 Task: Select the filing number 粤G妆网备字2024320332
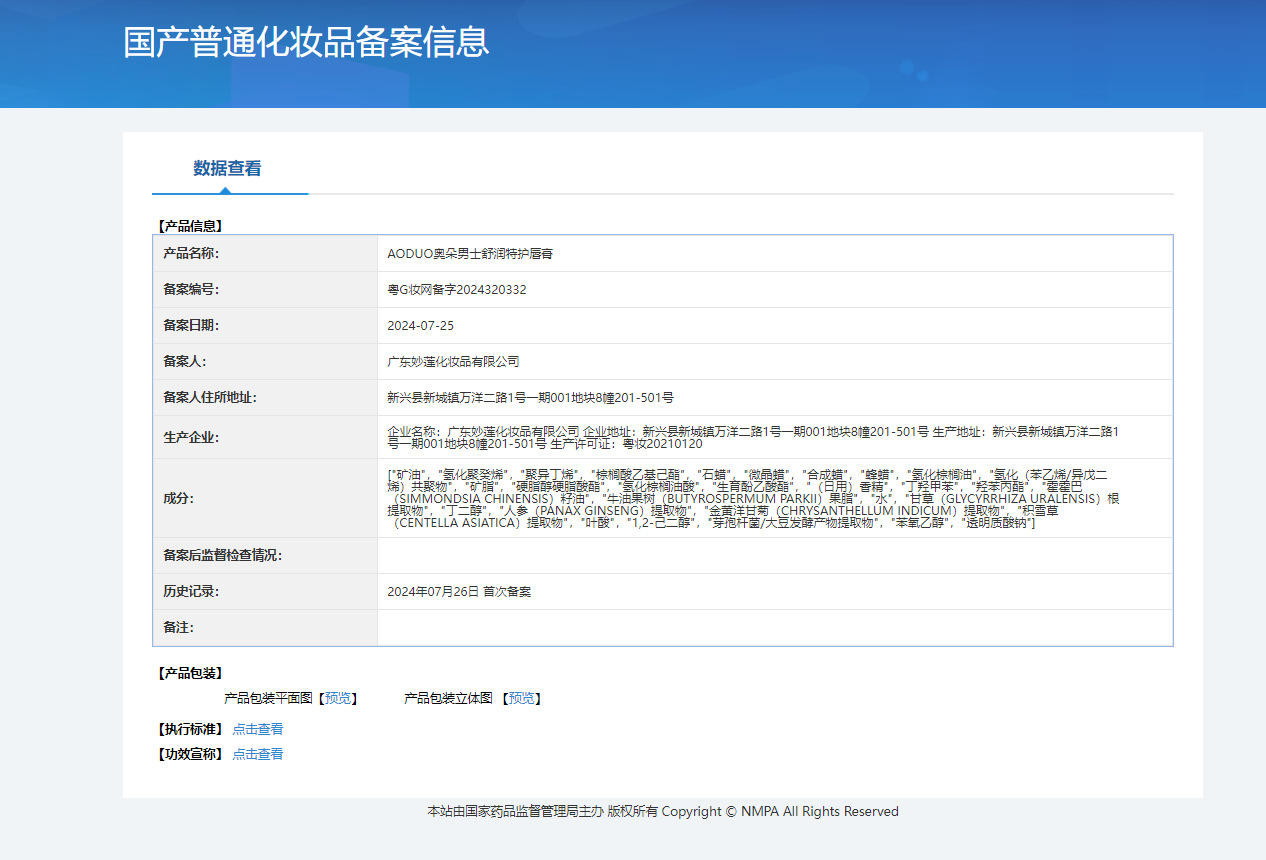tap(456, 290)
